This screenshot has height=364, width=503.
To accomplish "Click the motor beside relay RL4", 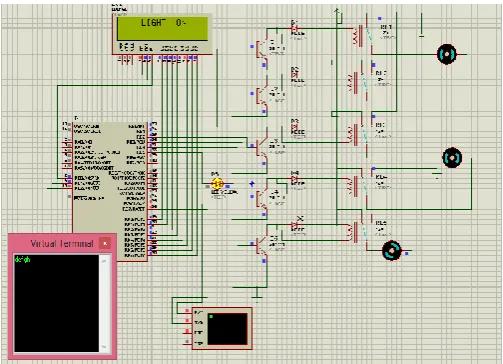I will pos(452,158).
